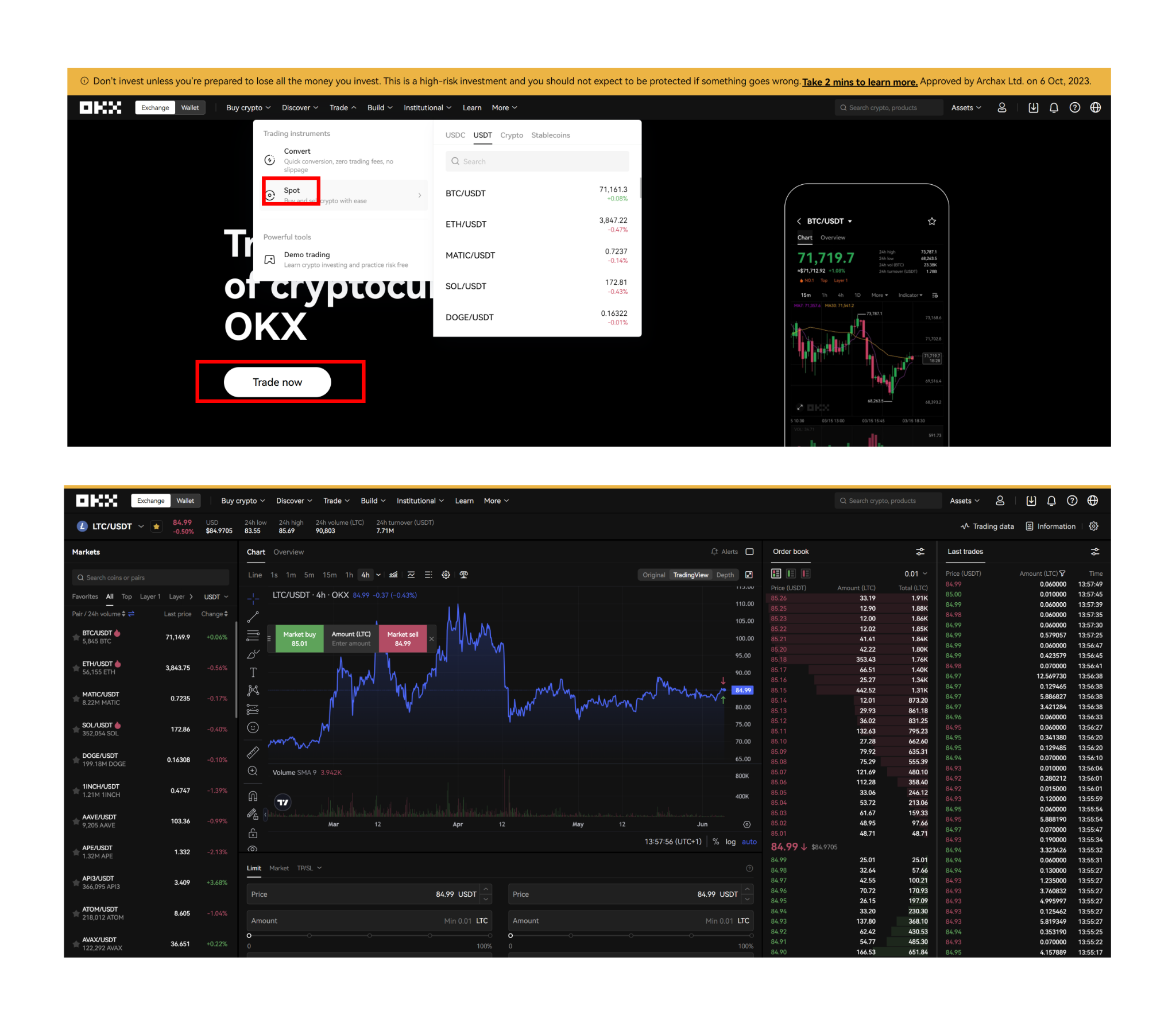Click the Search coins or pairs field
The width and height of the screenshot is (1176, 1019).
coord(150,577)
